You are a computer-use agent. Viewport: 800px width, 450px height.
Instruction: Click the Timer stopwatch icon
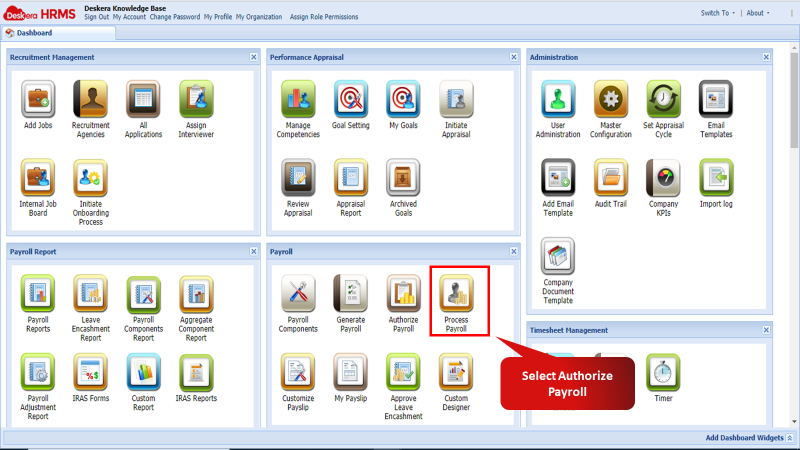pyautogui.click(x=663, y=372)
